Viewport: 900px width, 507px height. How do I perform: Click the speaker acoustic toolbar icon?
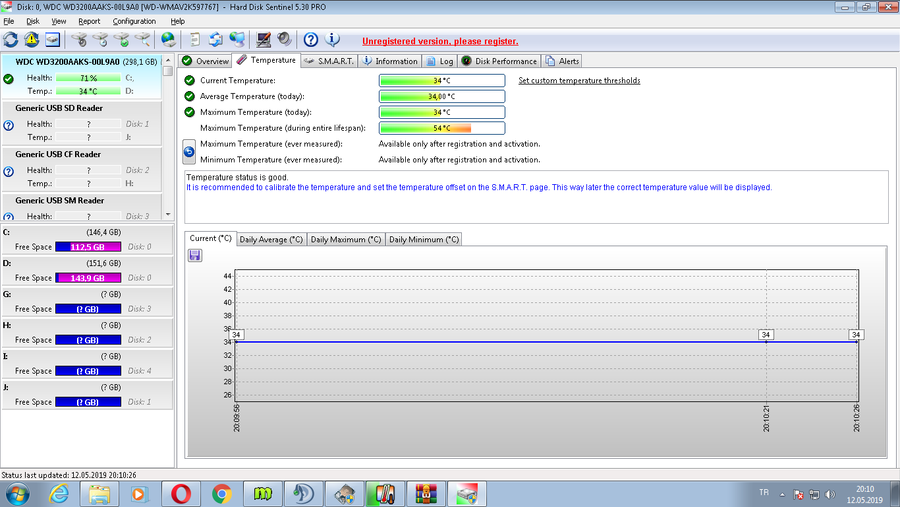[284, 40]
